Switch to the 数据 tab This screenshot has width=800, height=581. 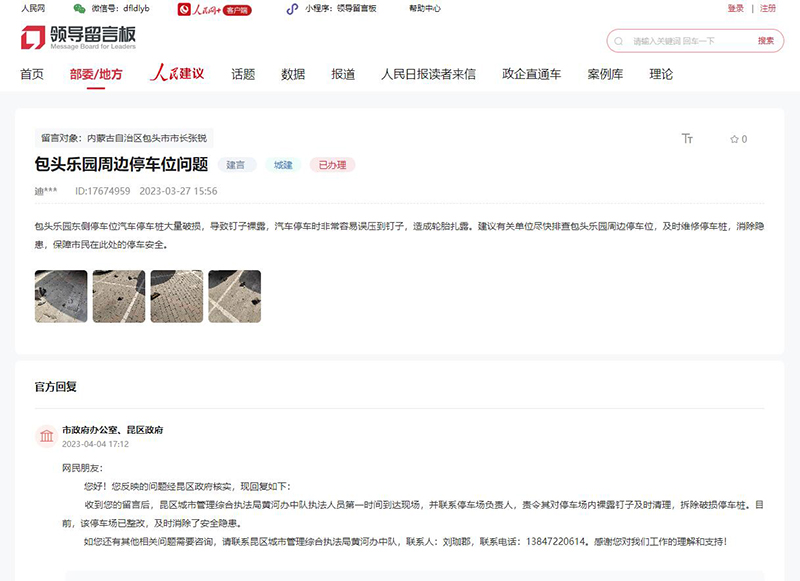(x=292, y=73)
